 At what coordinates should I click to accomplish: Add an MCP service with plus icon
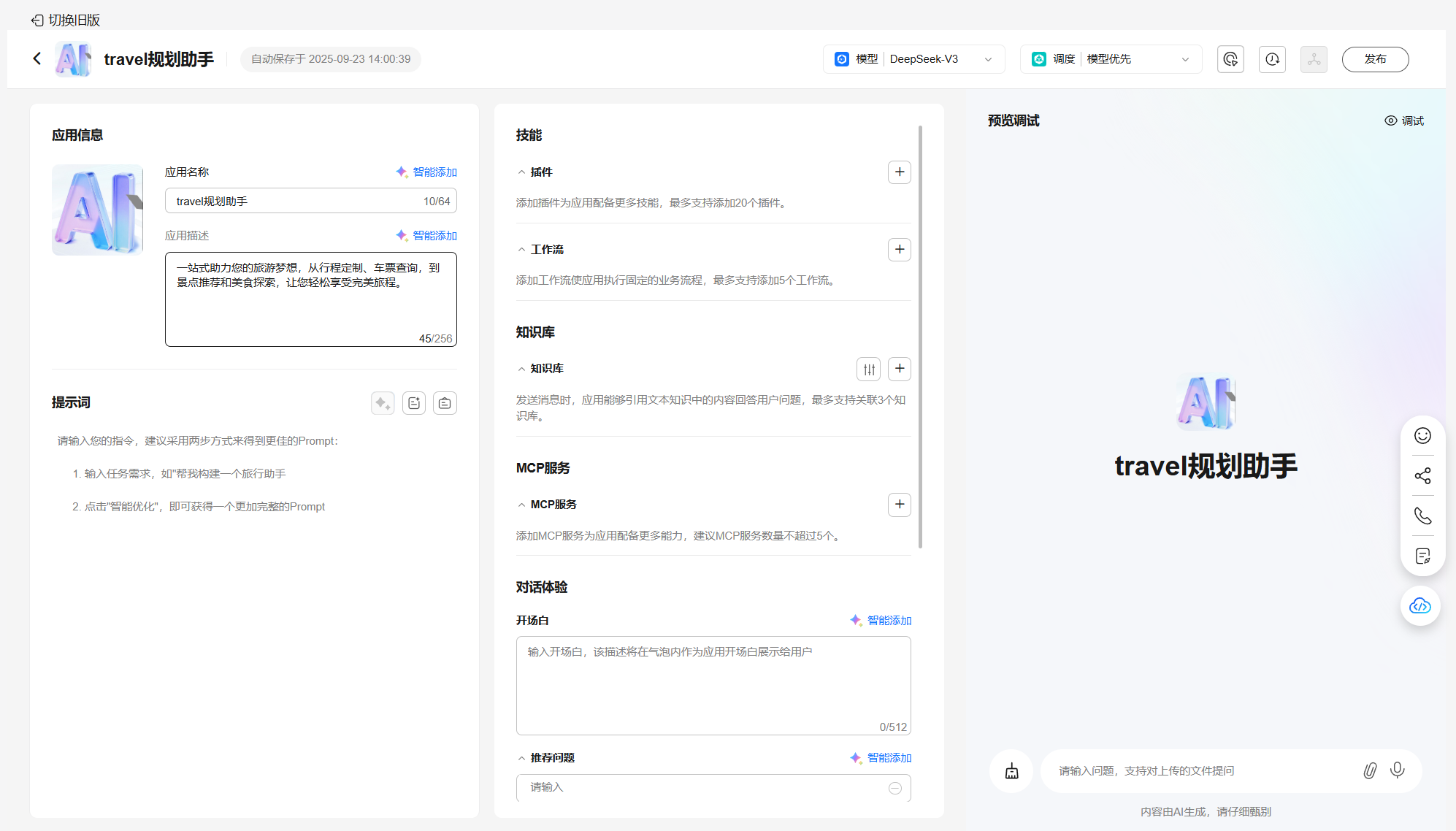pos(900,505)
